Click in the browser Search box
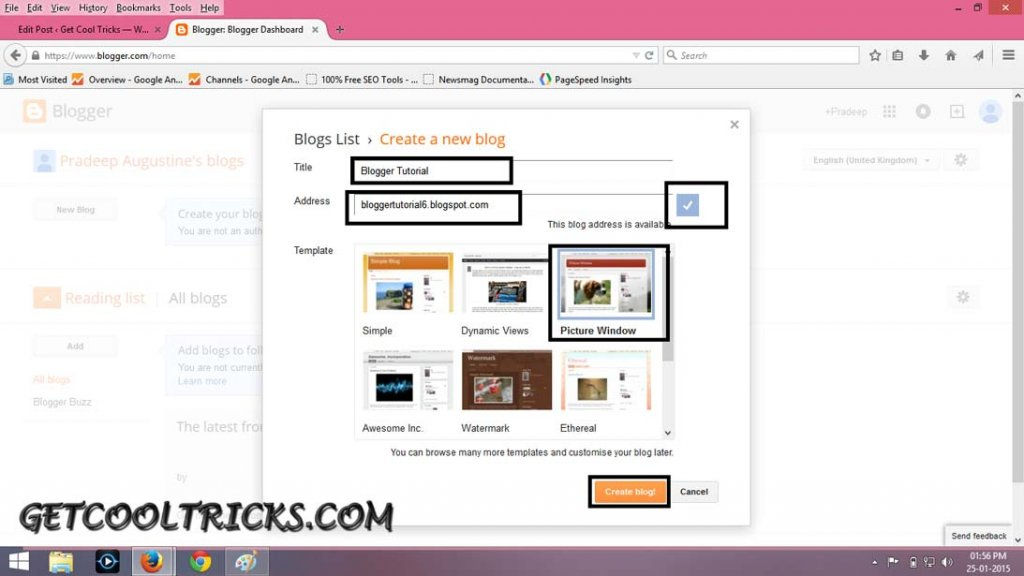The width and height of the screenshot is (1024, 576). tap(761, 56)
